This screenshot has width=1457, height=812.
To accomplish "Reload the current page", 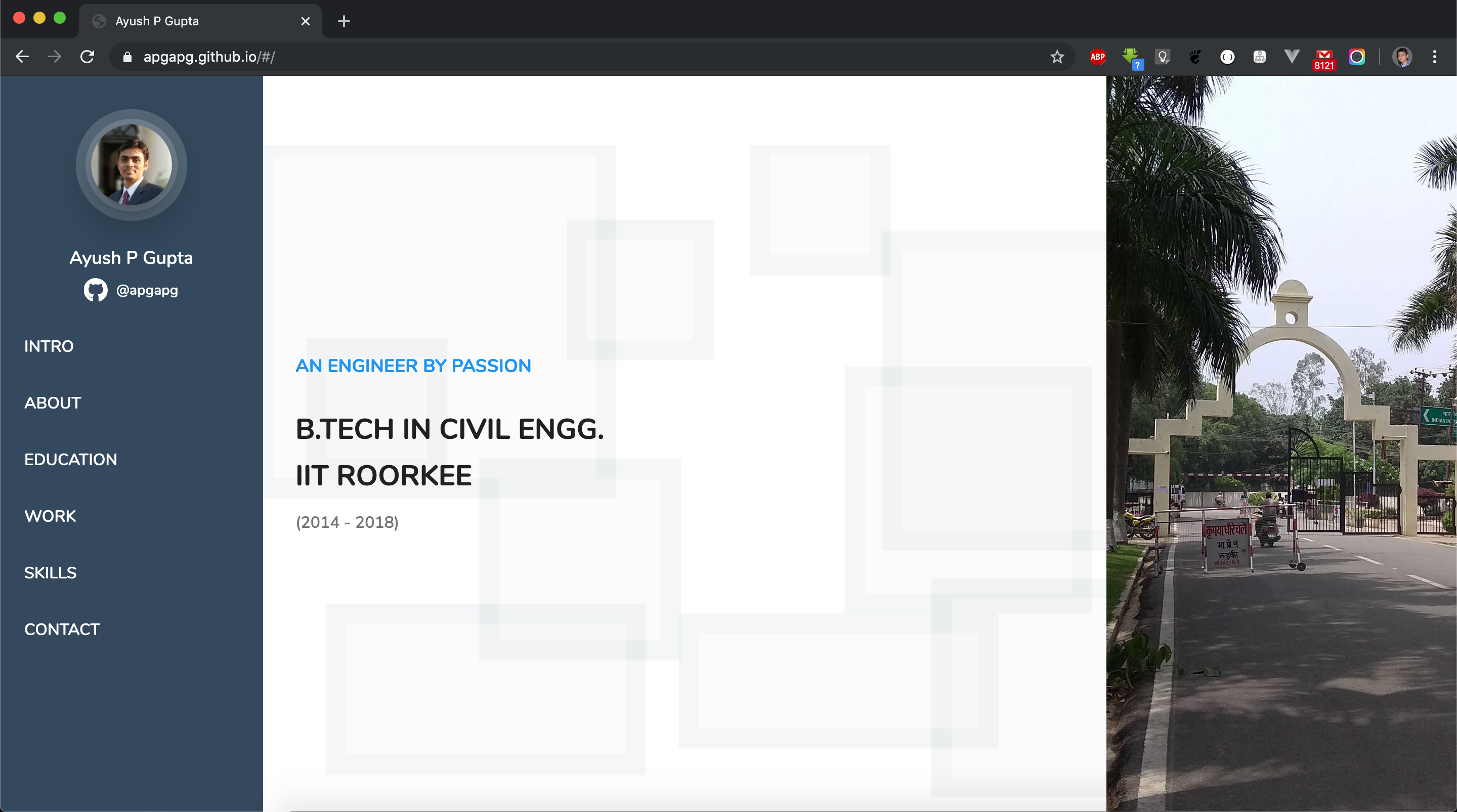I will click(87, 57).
